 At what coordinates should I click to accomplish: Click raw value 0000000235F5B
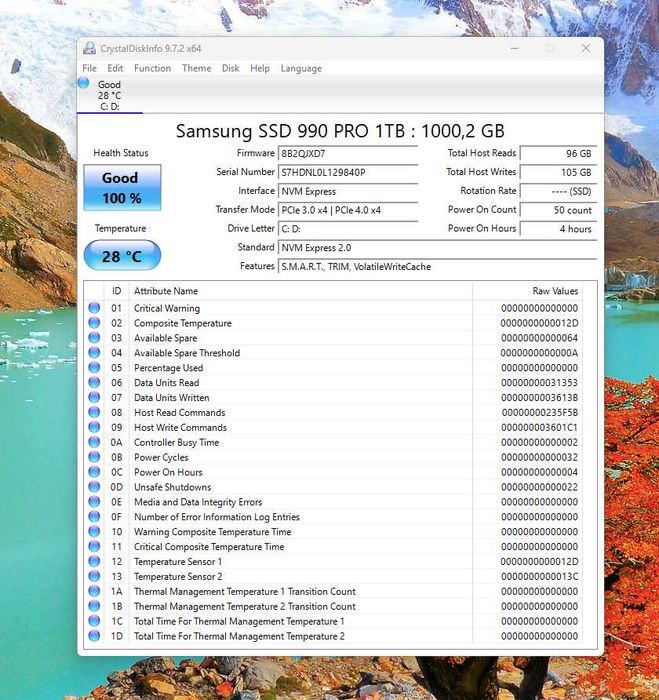(539, 412)
